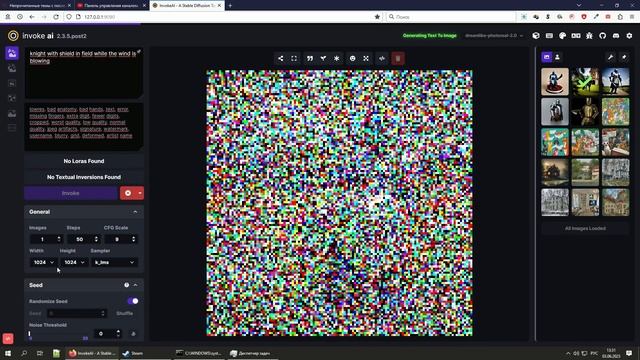Select the knight figurine on red base thumbnail
This screenshot has height=360, width=640.
click(x=555, y=82)
